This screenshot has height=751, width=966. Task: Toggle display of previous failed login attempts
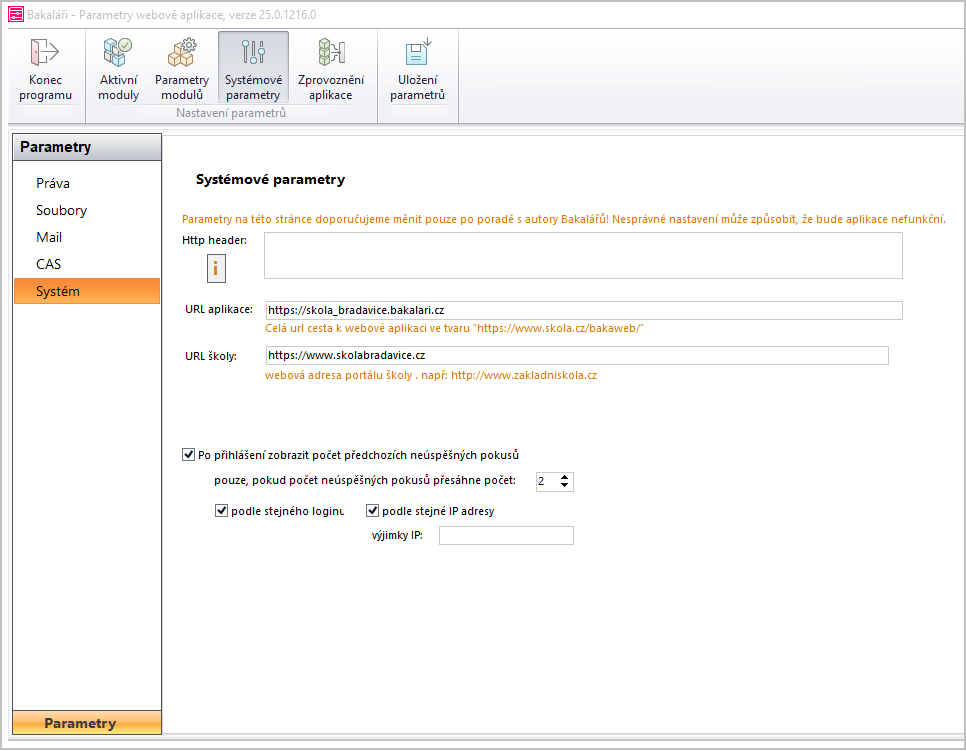(189, 455)
